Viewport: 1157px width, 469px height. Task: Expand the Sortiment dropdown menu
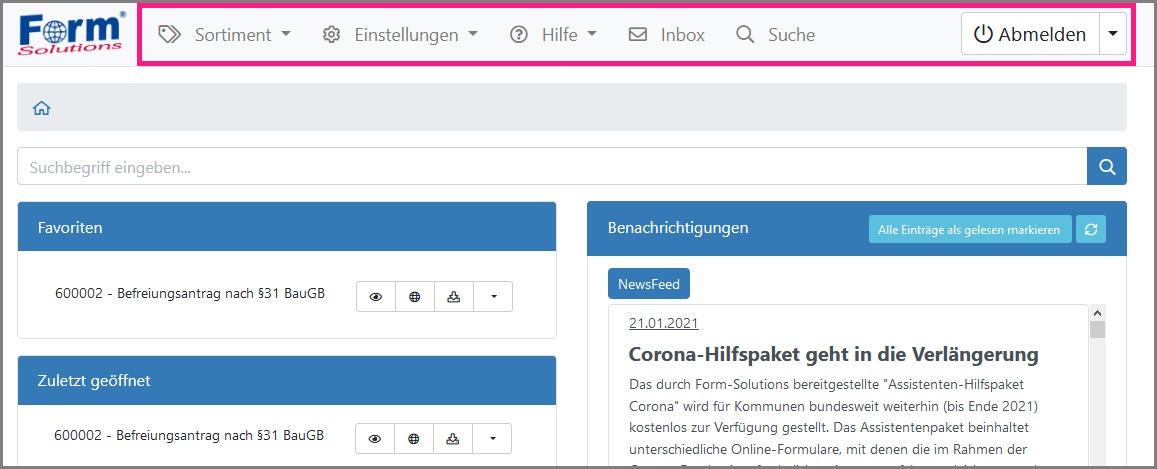225,35
